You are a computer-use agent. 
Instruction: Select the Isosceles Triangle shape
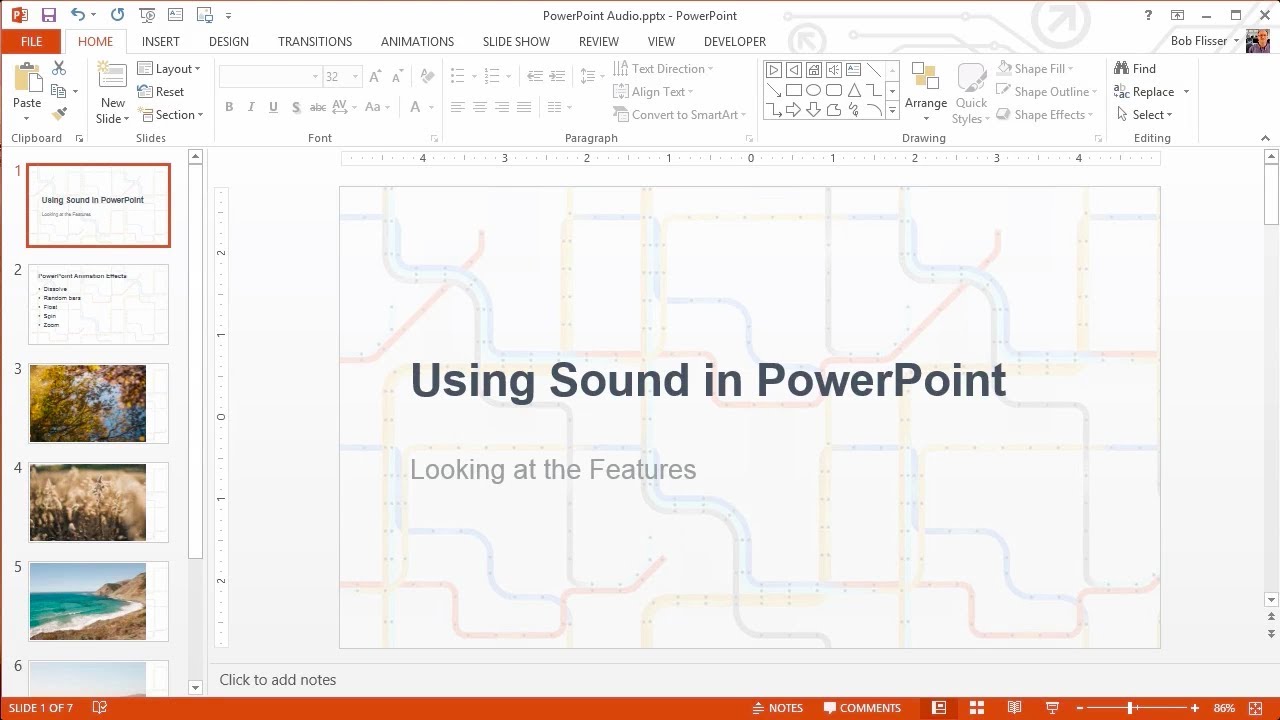pos(853,90)
